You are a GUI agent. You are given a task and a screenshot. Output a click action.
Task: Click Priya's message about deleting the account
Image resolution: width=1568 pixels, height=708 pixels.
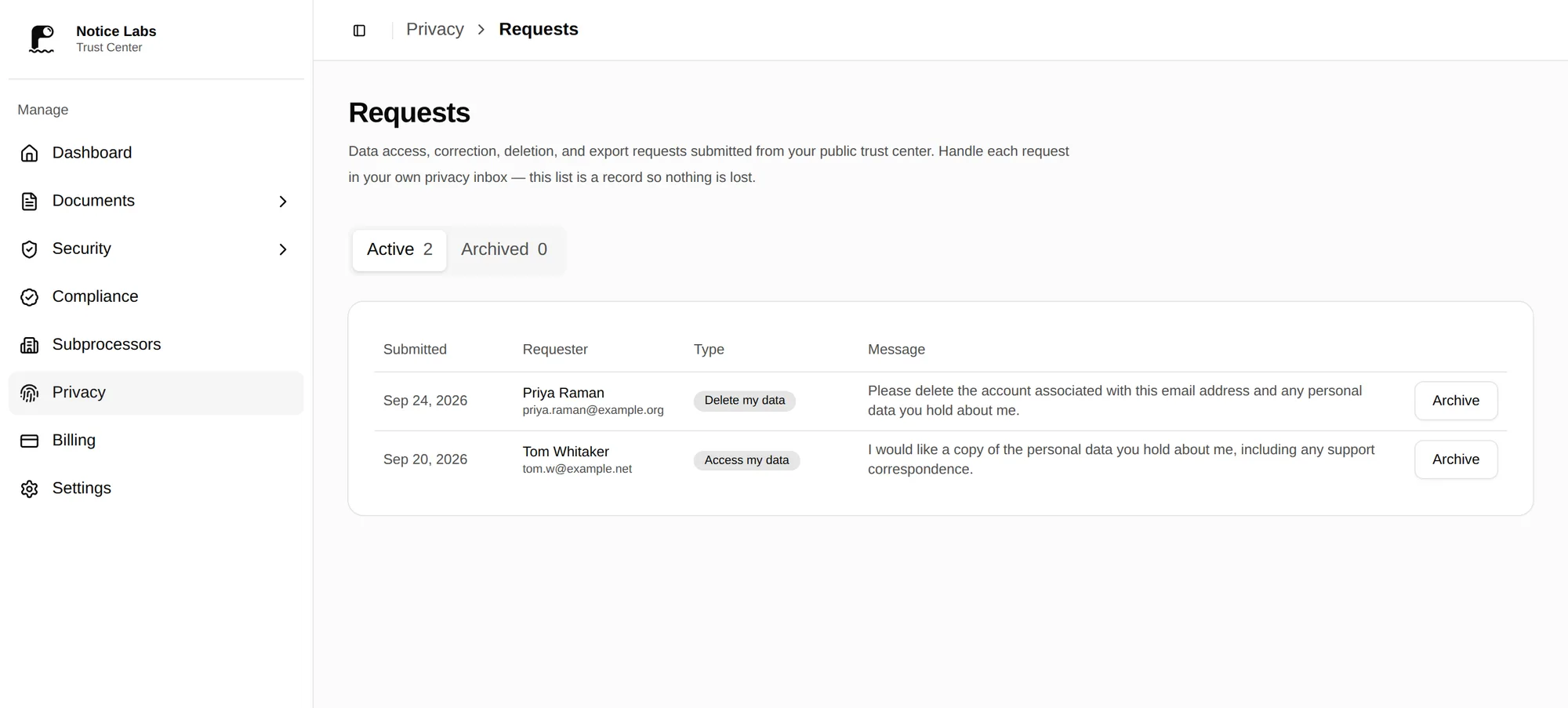[1115, 401]
